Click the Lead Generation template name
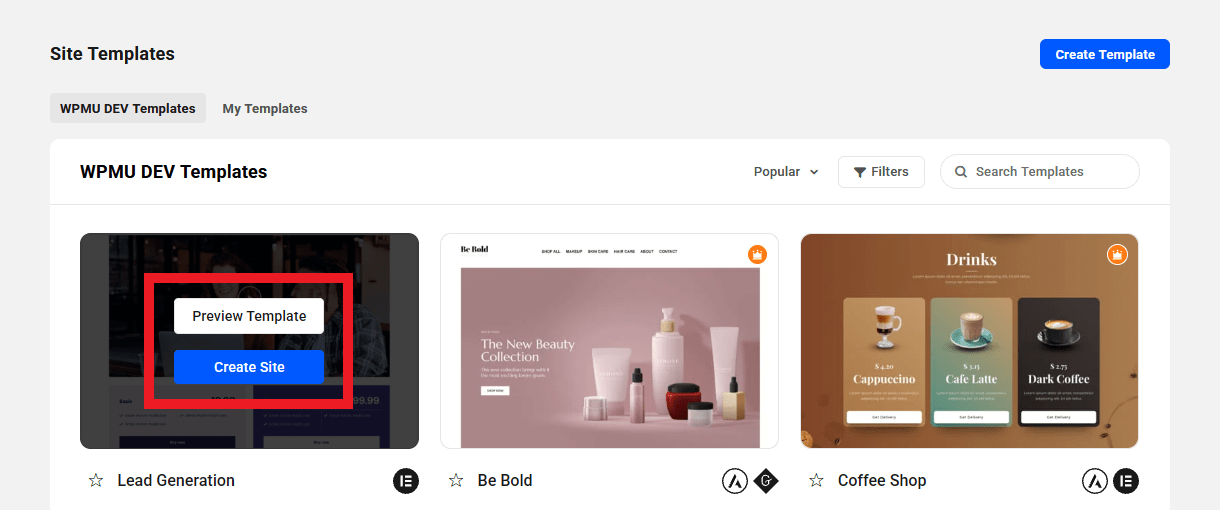The image size is (1220, 510). [176, 481]
